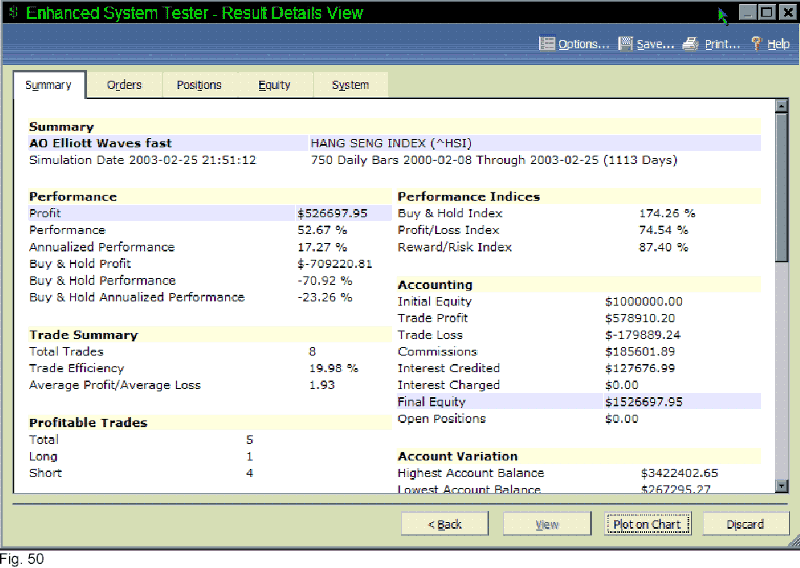800x568 pixels.
Task: Click the Options list icon
Action: tap(547, 44)
